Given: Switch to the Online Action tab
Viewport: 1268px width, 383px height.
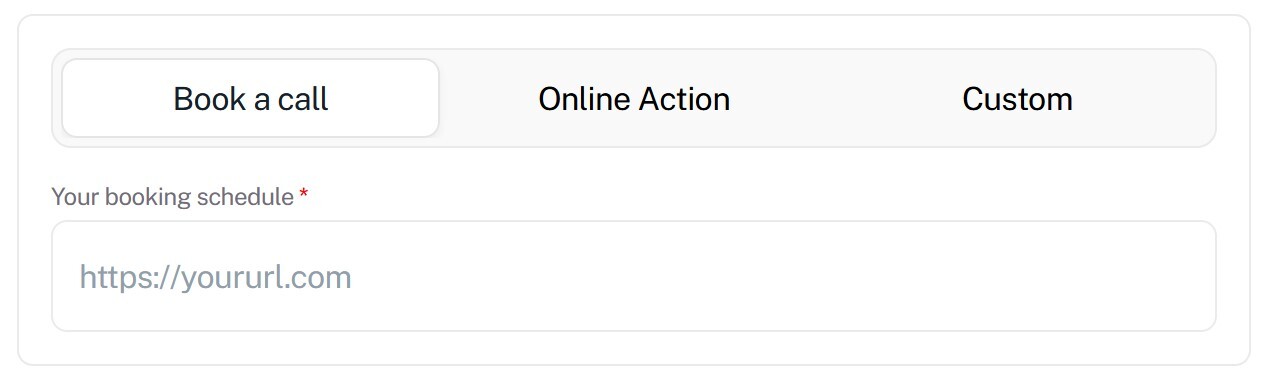Looking at the screenshot, I should tap(634, 98).
